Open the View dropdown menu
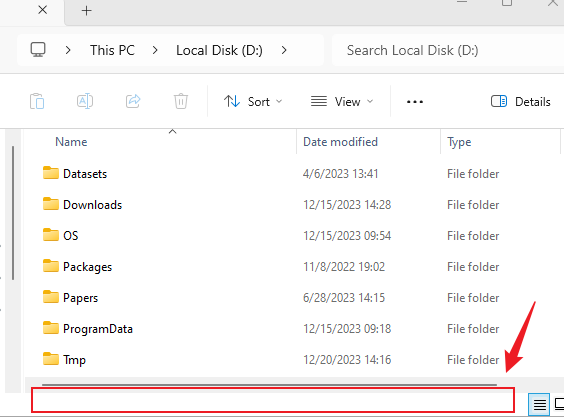564x417 pixels. point(342,102)
